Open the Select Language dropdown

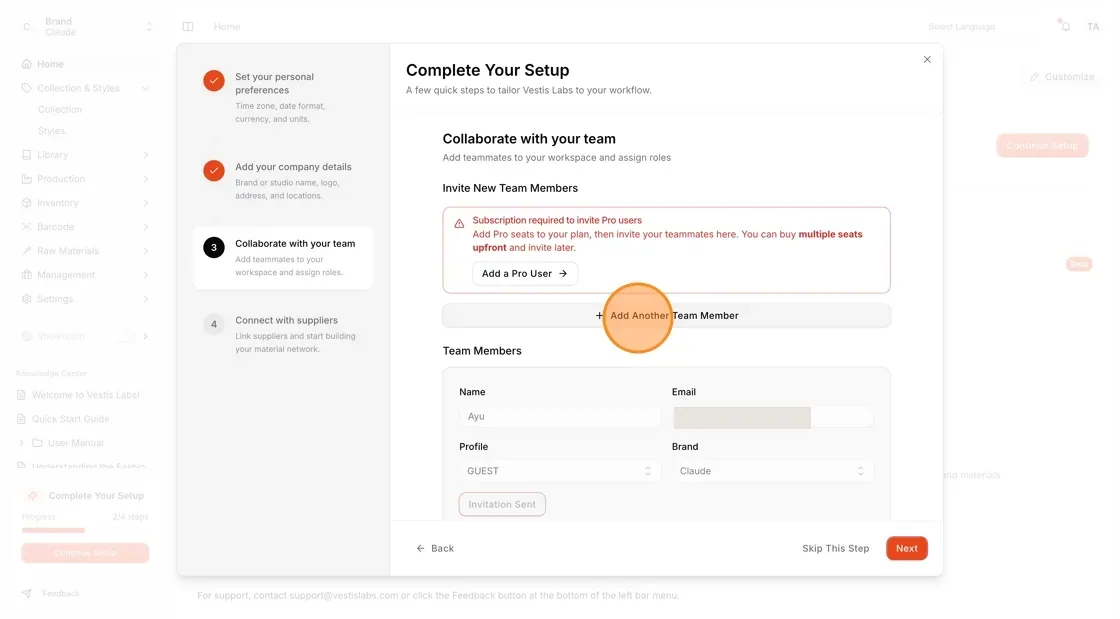(x=961, y=27)
